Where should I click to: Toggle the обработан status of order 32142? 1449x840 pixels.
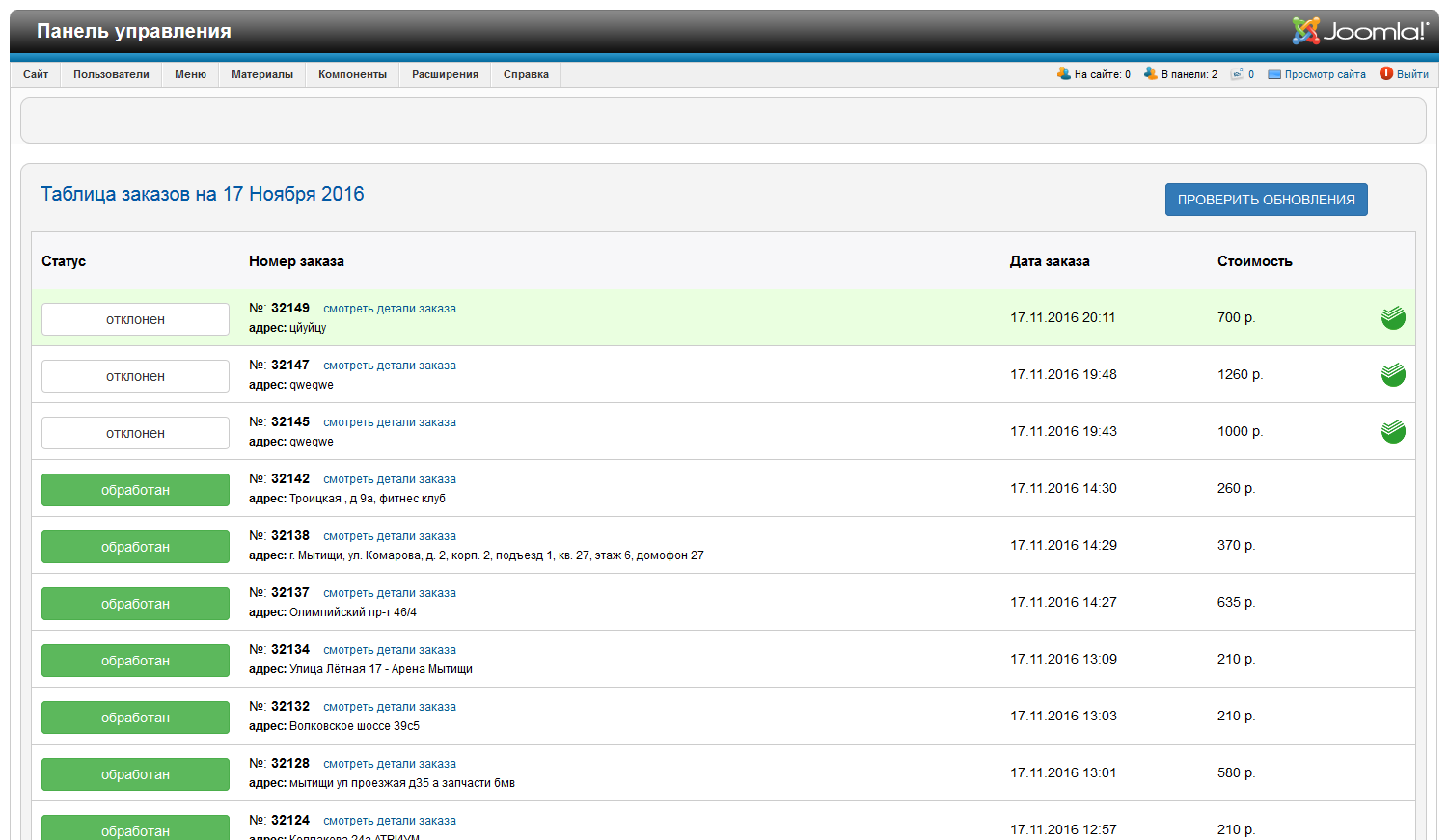(135, 490)
